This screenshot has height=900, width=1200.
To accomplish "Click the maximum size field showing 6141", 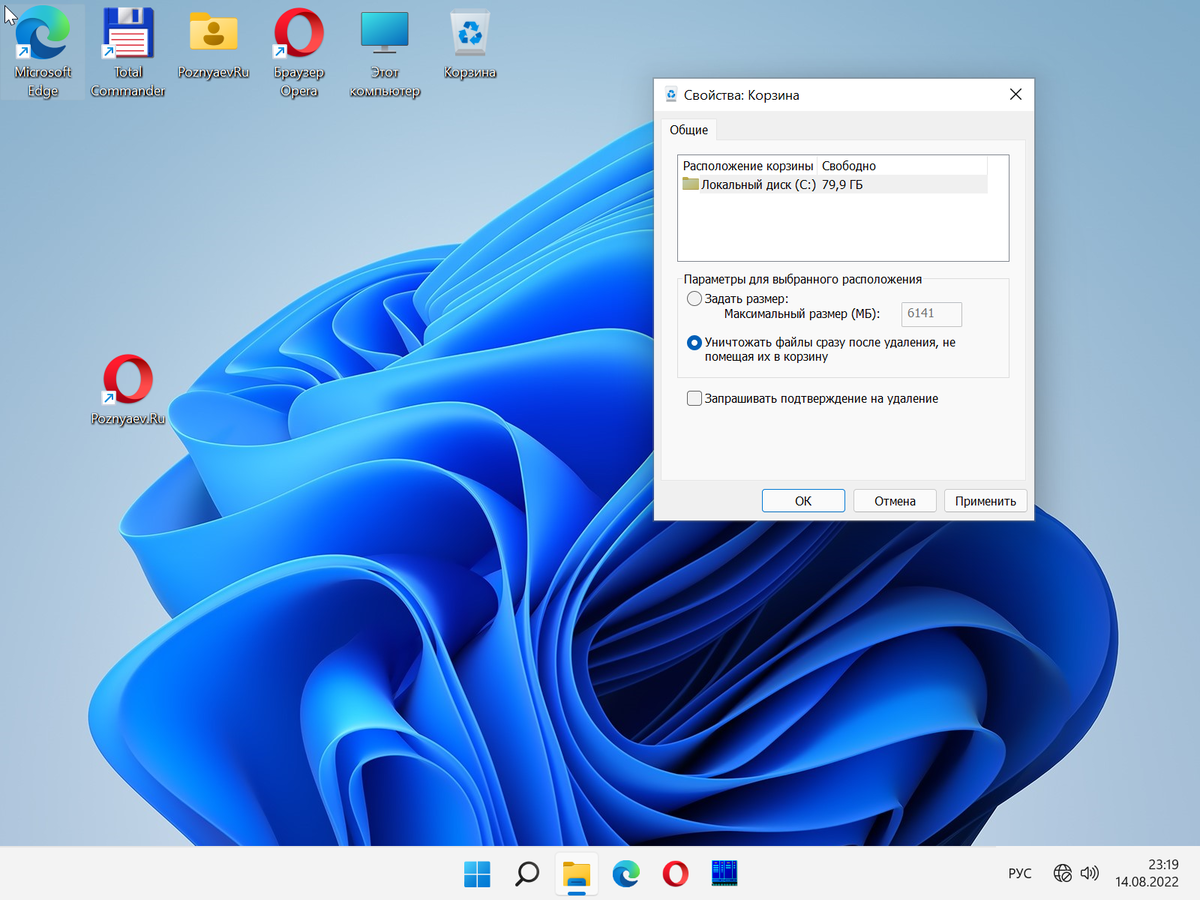I will pos(932,314).
